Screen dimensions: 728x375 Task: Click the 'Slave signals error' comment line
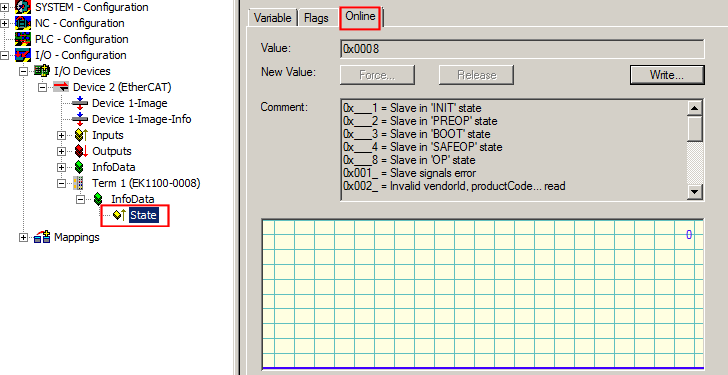point(410,173)
